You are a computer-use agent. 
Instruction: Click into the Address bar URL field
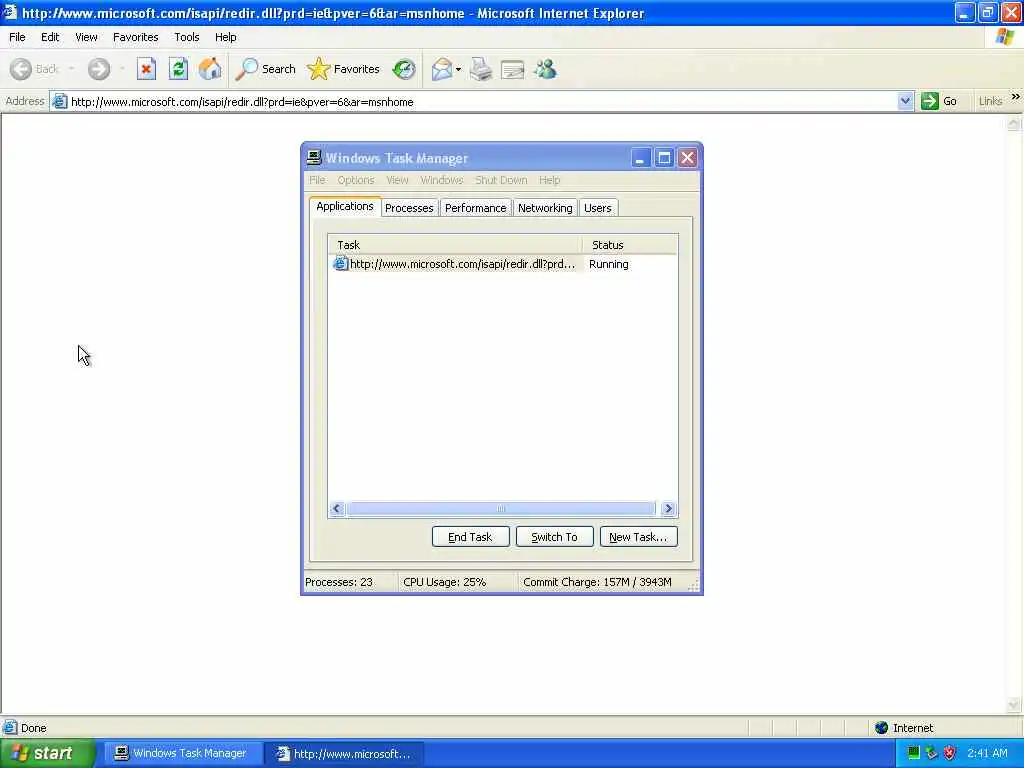[x=483, y=102]
